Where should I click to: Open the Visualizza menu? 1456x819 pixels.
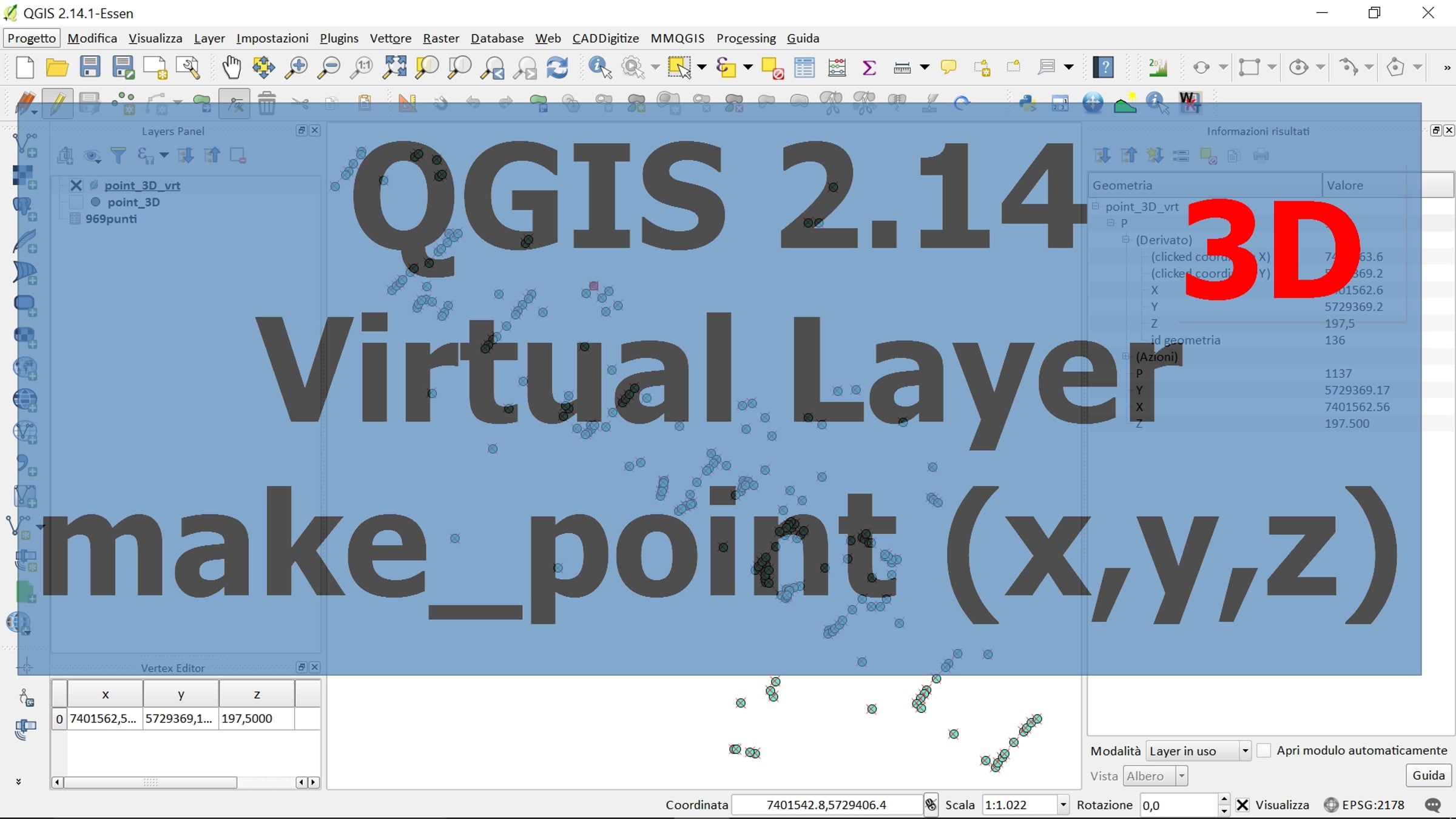[155, 38]
